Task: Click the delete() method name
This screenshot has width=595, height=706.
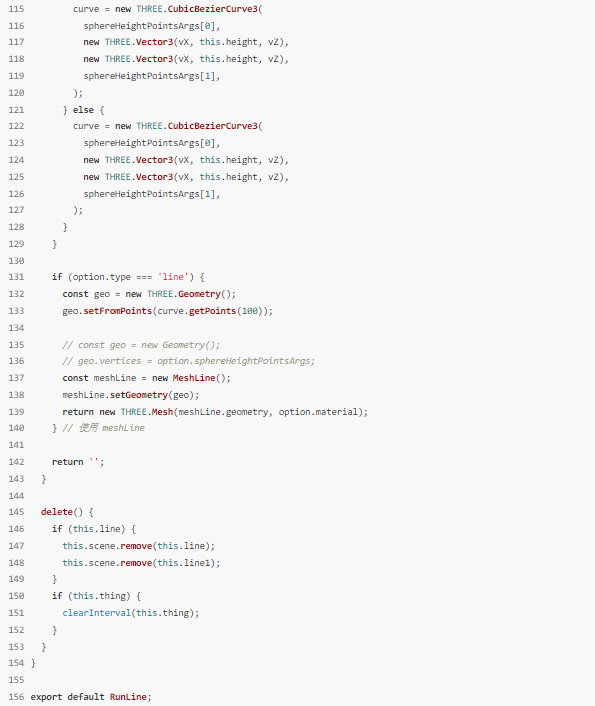Action: point(57,512)
